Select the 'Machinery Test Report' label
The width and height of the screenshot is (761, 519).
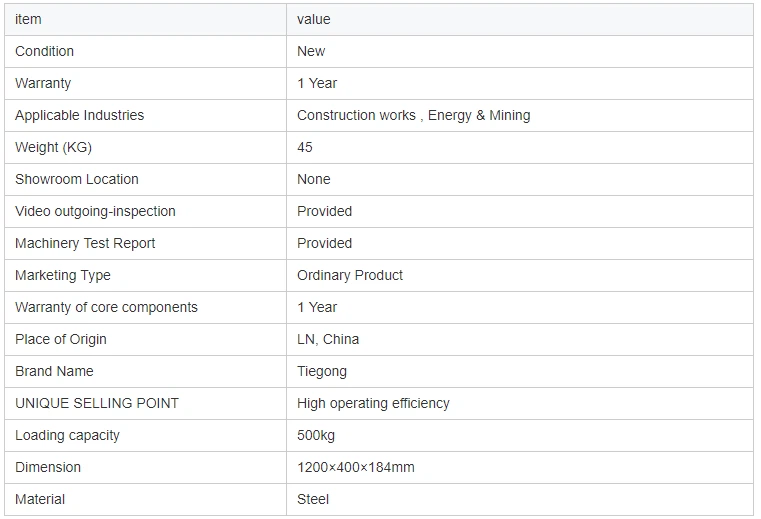pyautogui.click(x=85, y=243)
